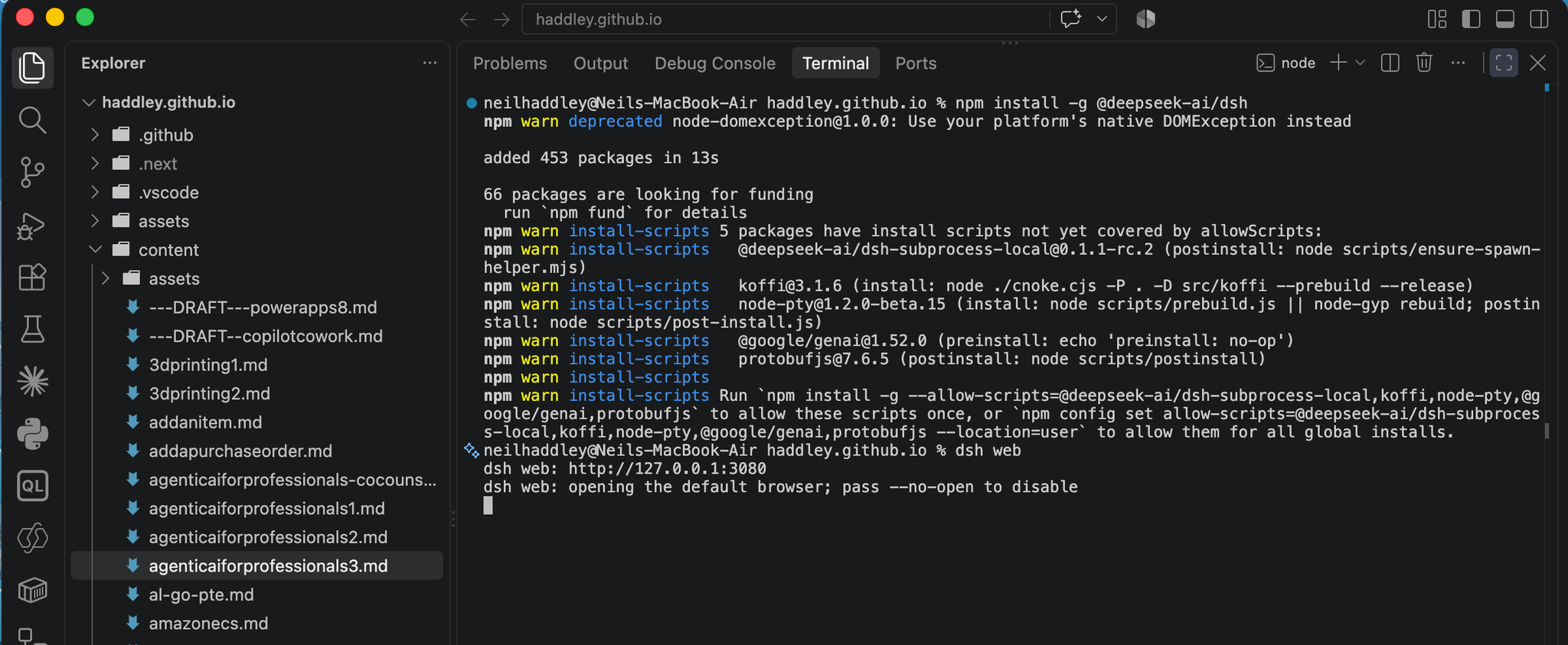Go forward using the navigation arrow

pyautogui.click(x=501, y=19)
